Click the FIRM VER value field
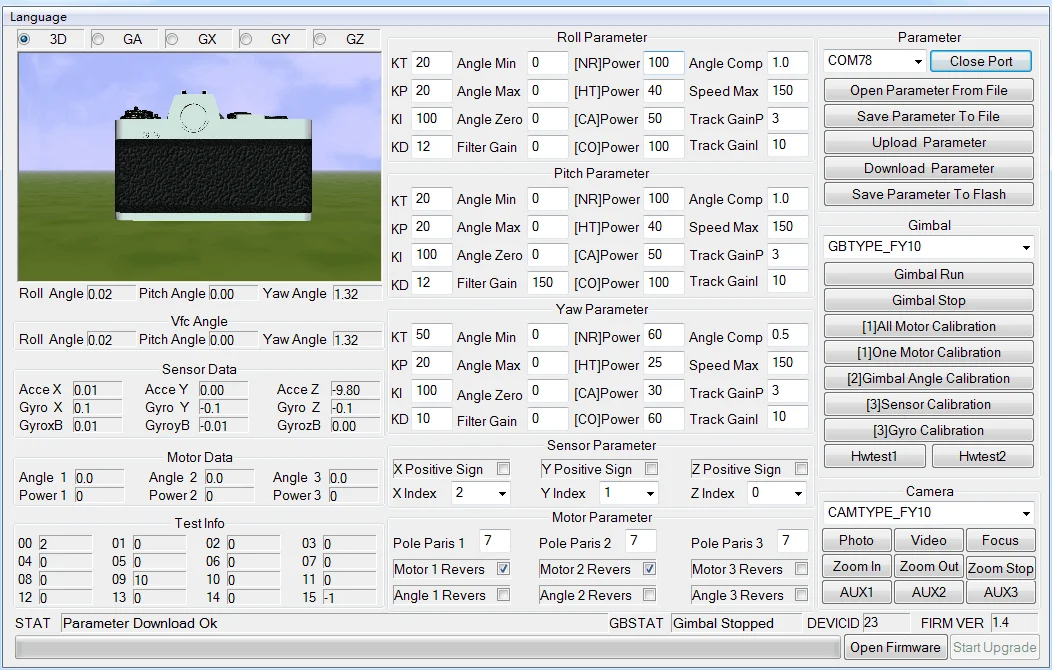The image size is (1052, 670). [x=1014, y=623]
